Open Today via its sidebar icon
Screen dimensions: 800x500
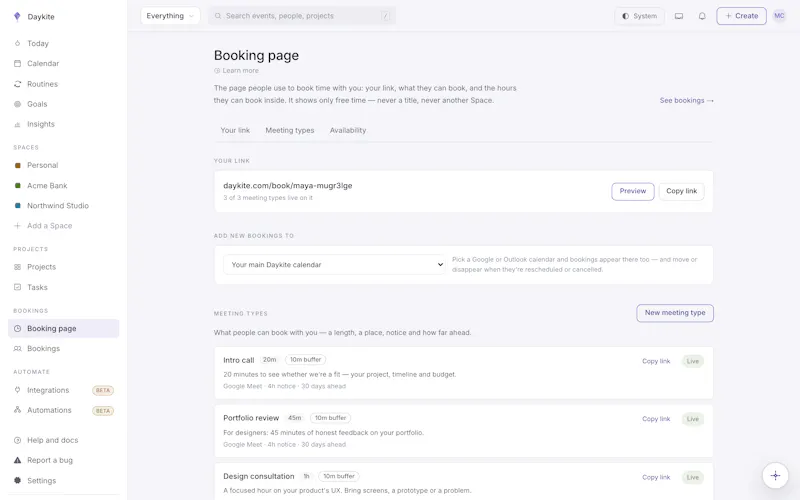tap(17, 43)
